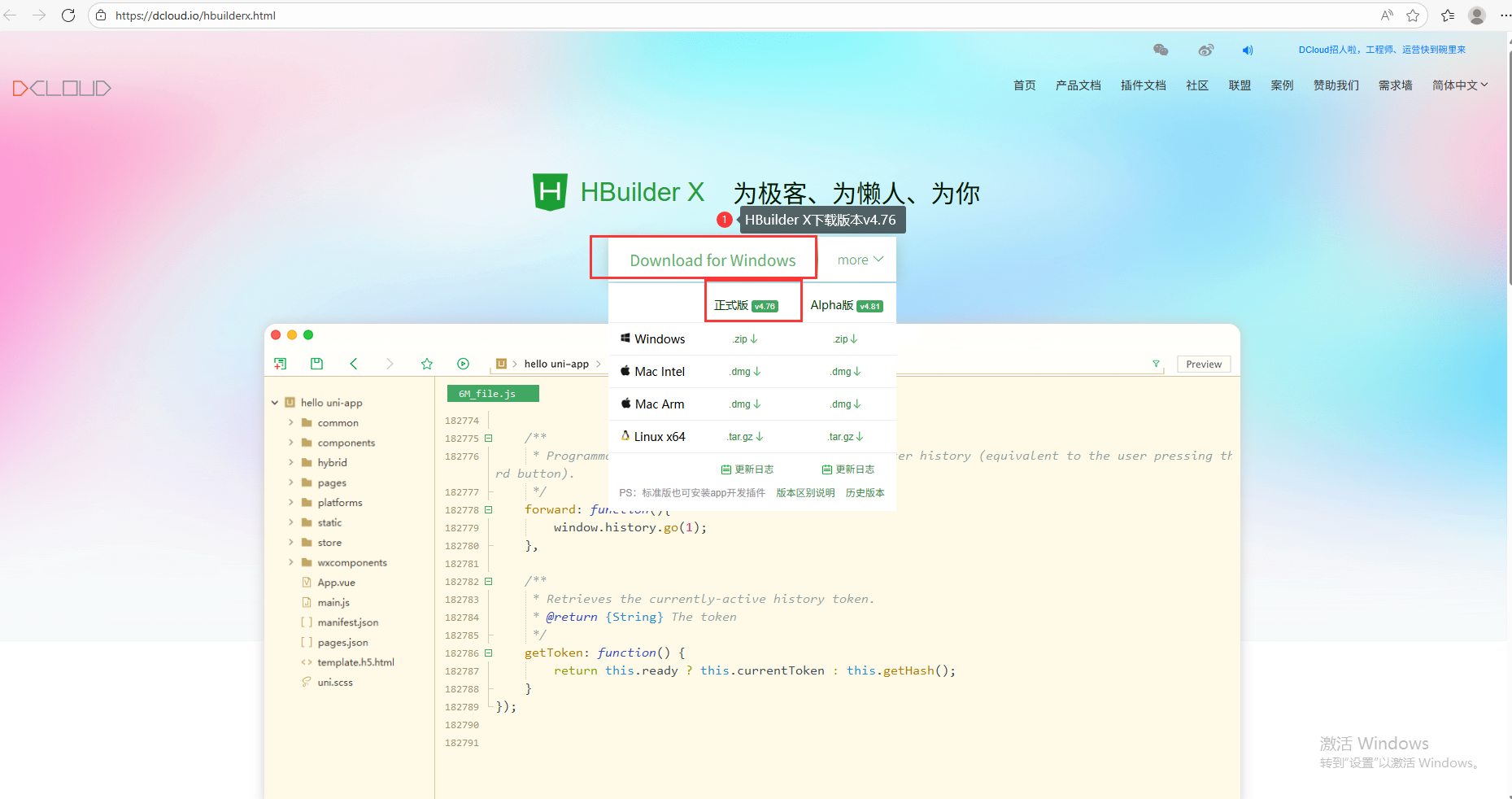Expand the hybrid folder
Screen dimensions: 1512x799
point(290,462)
